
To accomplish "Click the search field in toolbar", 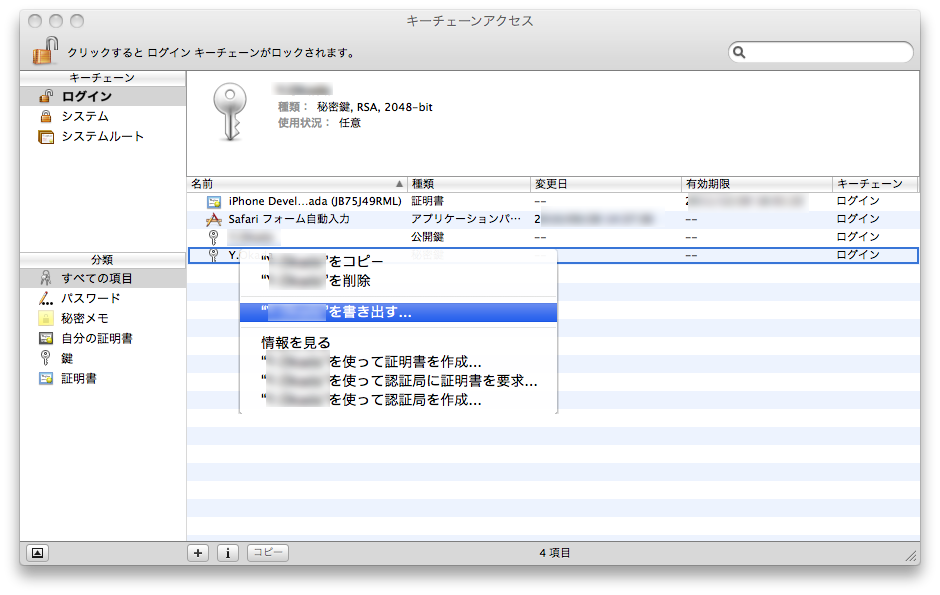I will [821, 52].
